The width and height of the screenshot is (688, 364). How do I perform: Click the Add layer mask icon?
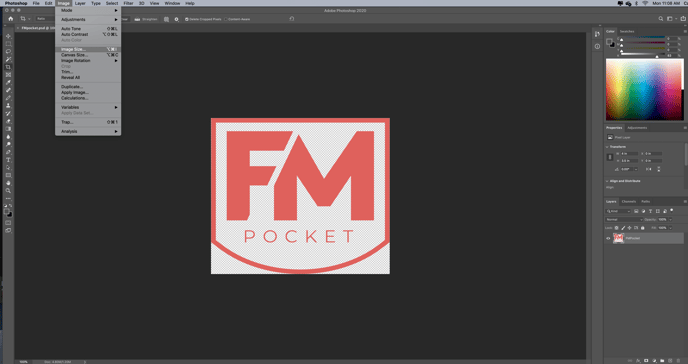point(646,360)
